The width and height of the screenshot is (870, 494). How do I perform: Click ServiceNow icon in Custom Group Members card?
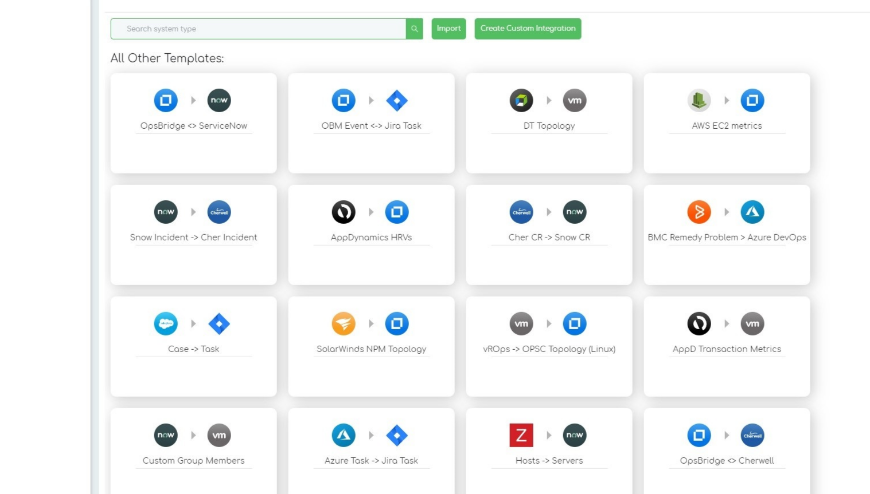tap(166, 435)
